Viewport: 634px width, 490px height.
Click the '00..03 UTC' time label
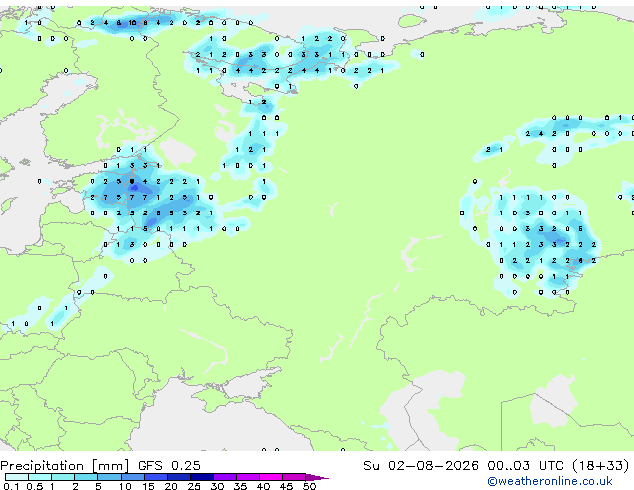point(525,466)
